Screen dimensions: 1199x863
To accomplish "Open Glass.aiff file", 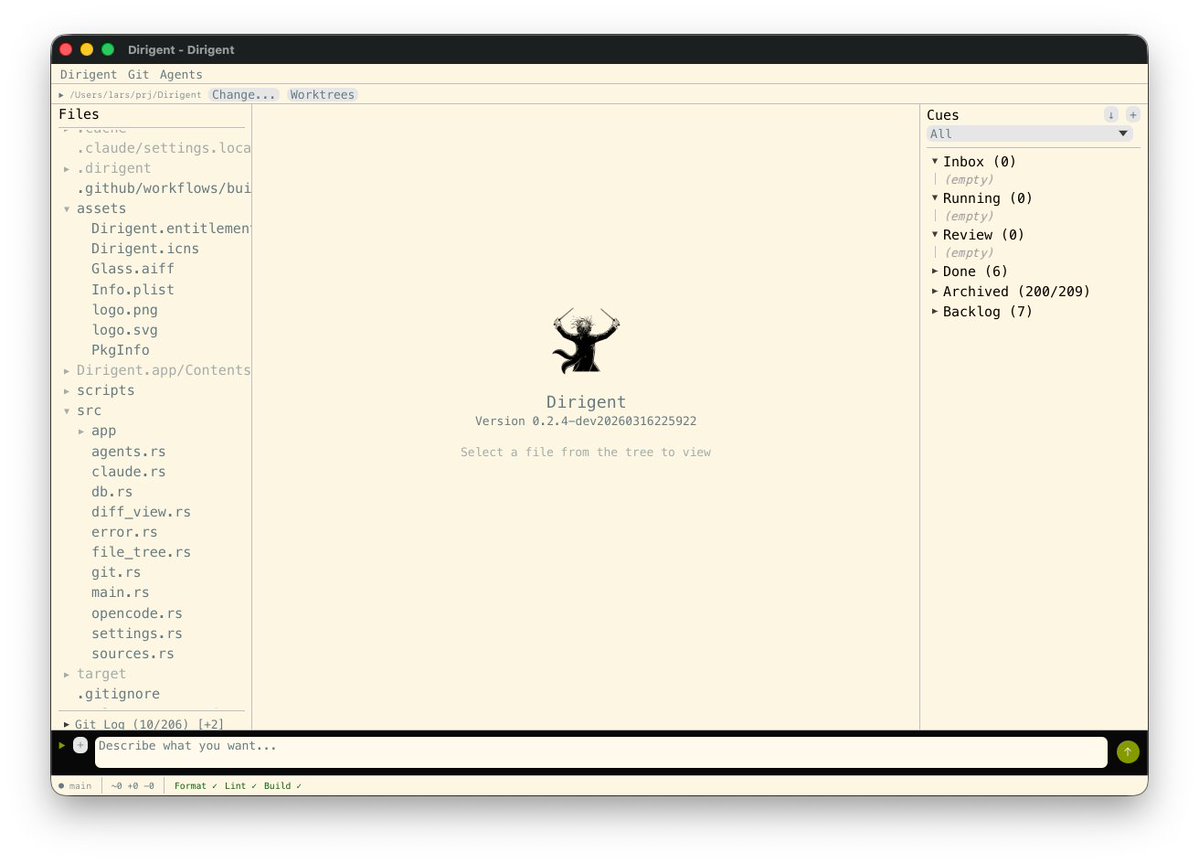I will point(133,268).
